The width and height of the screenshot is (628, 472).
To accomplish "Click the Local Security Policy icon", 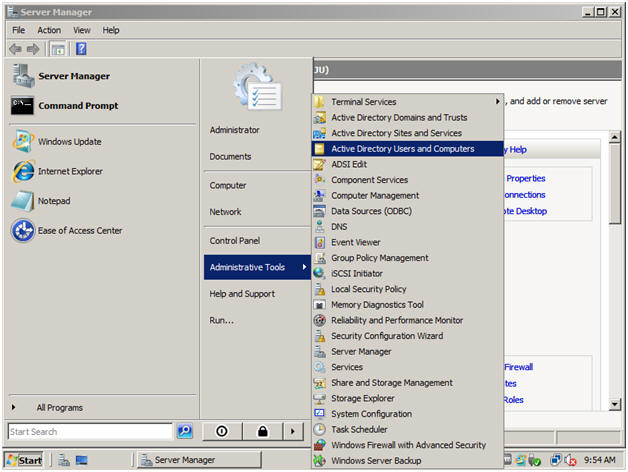I will (x=319, y=289).
